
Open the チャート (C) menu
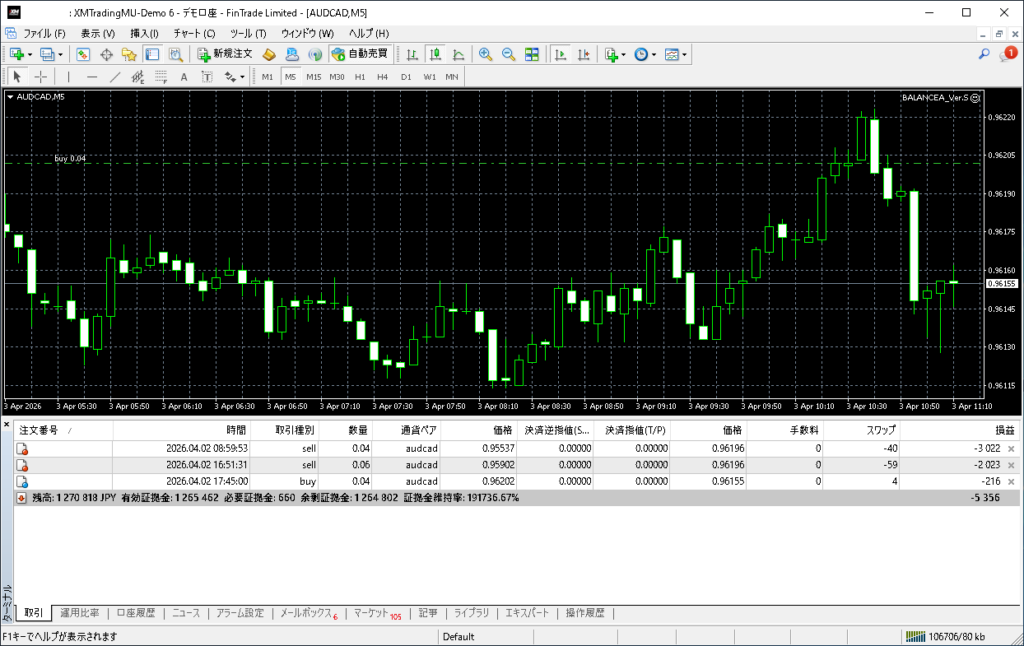click(195, 33)
